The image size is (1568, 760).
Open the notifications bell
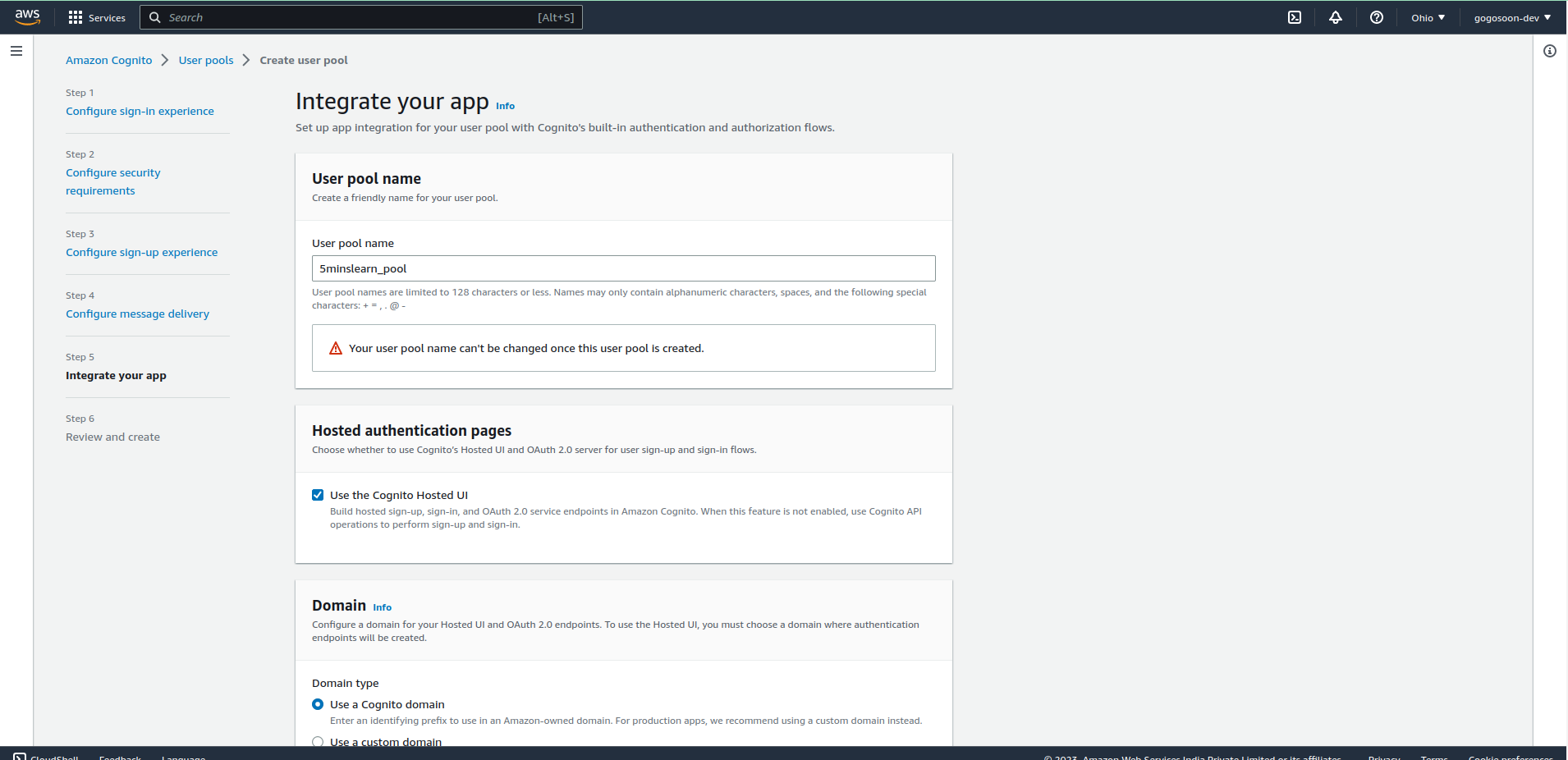[1336, 17]
